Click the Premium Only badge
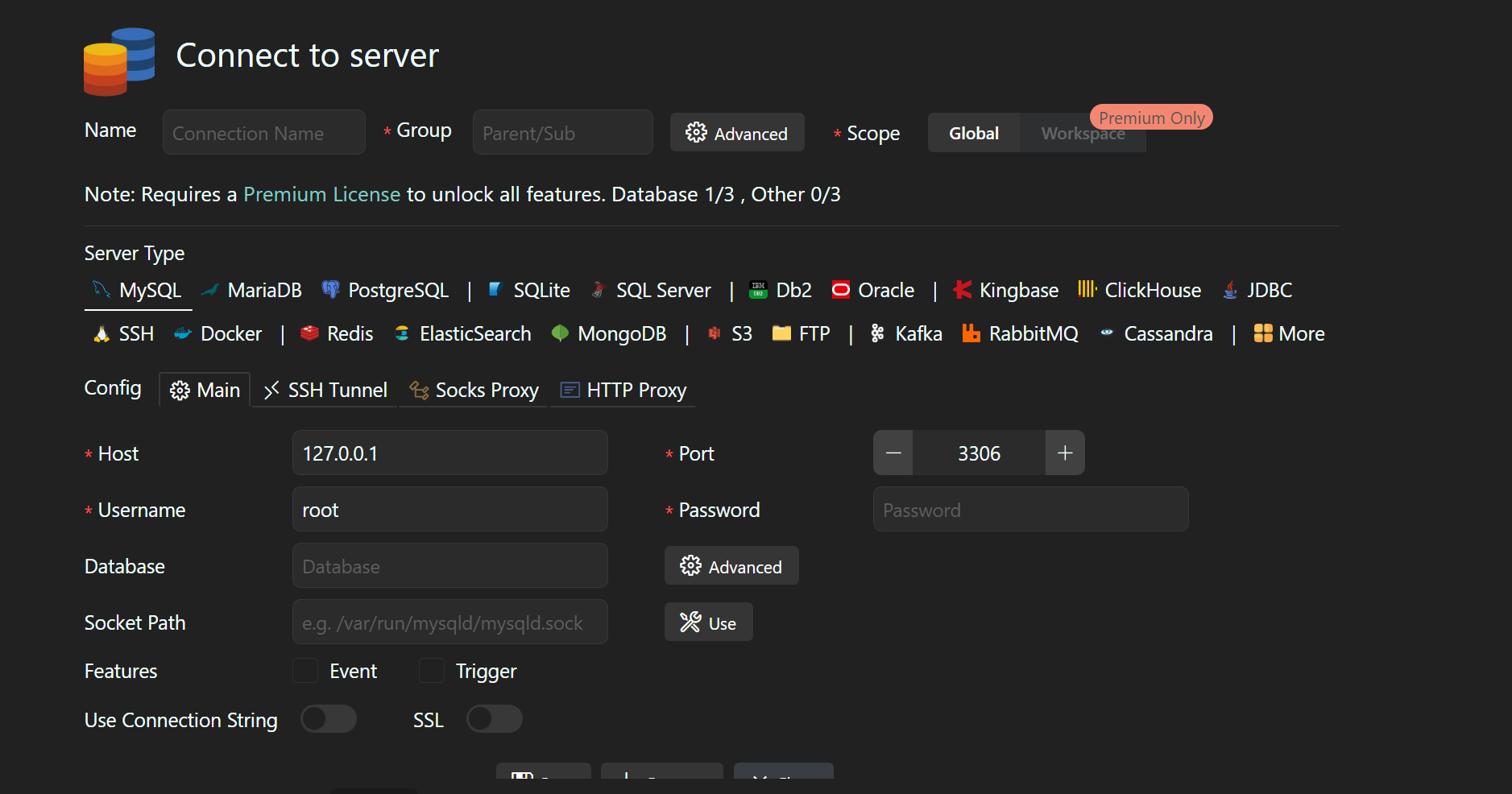 click(1151, 118)
